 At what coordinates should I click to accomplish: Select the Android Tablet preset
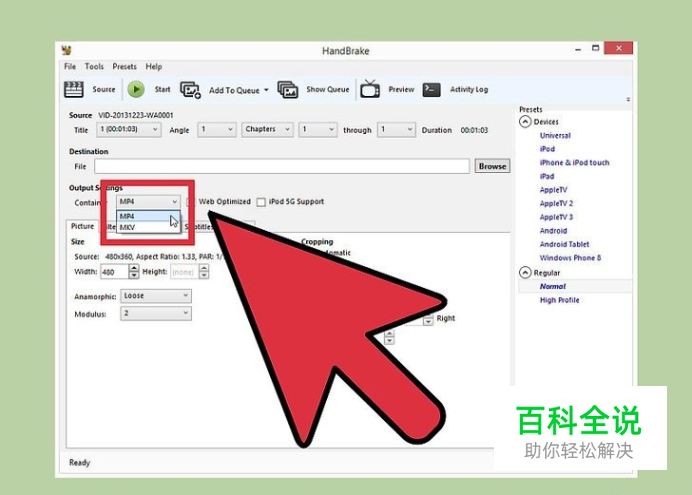point(564,244)
